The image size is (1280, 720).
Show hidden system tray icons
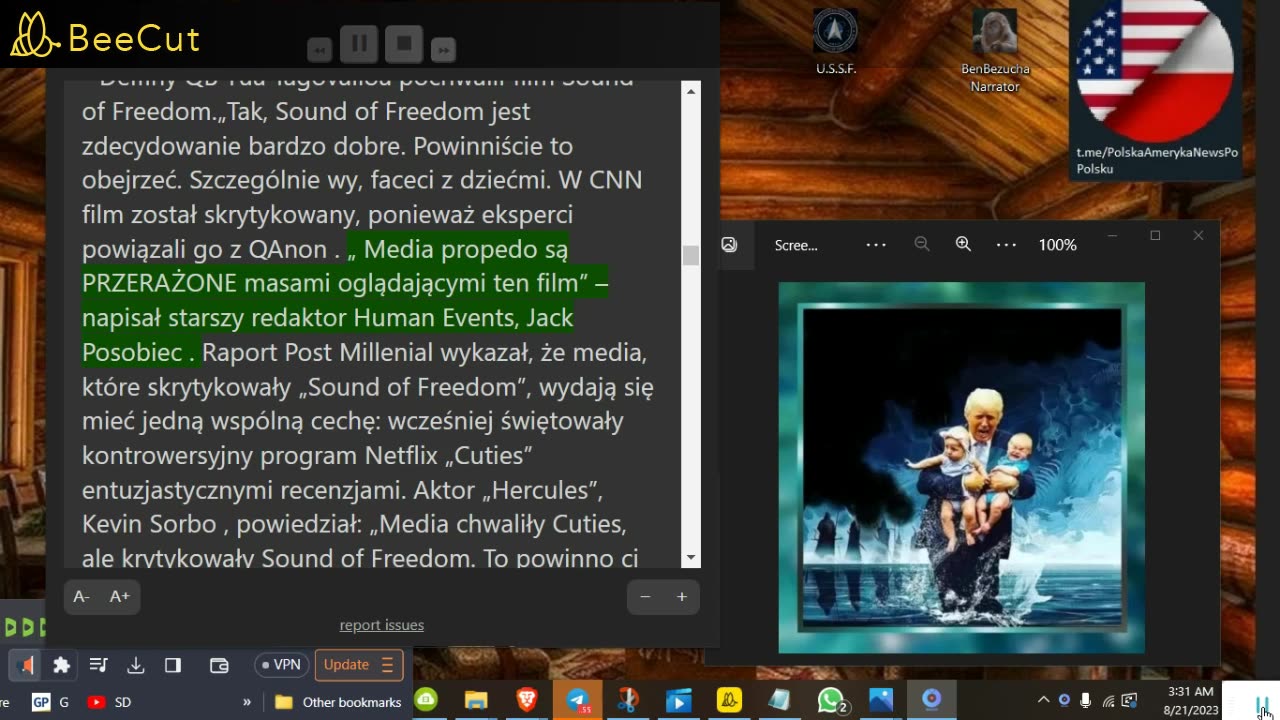(x=1043, y=700)
